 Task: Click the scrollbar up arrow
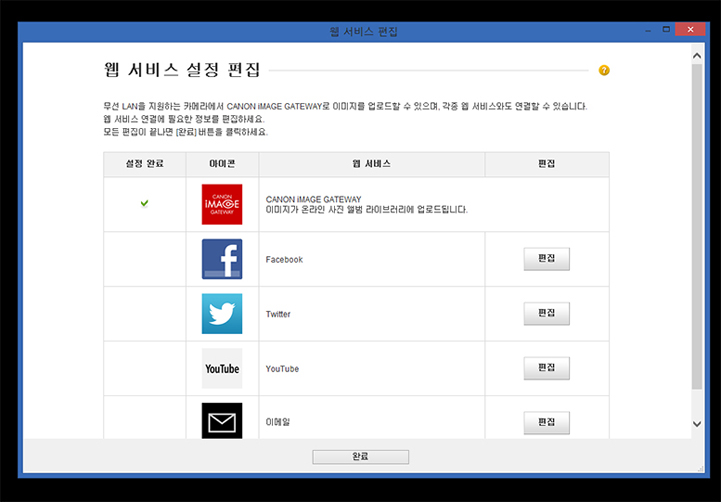point(697,56)
